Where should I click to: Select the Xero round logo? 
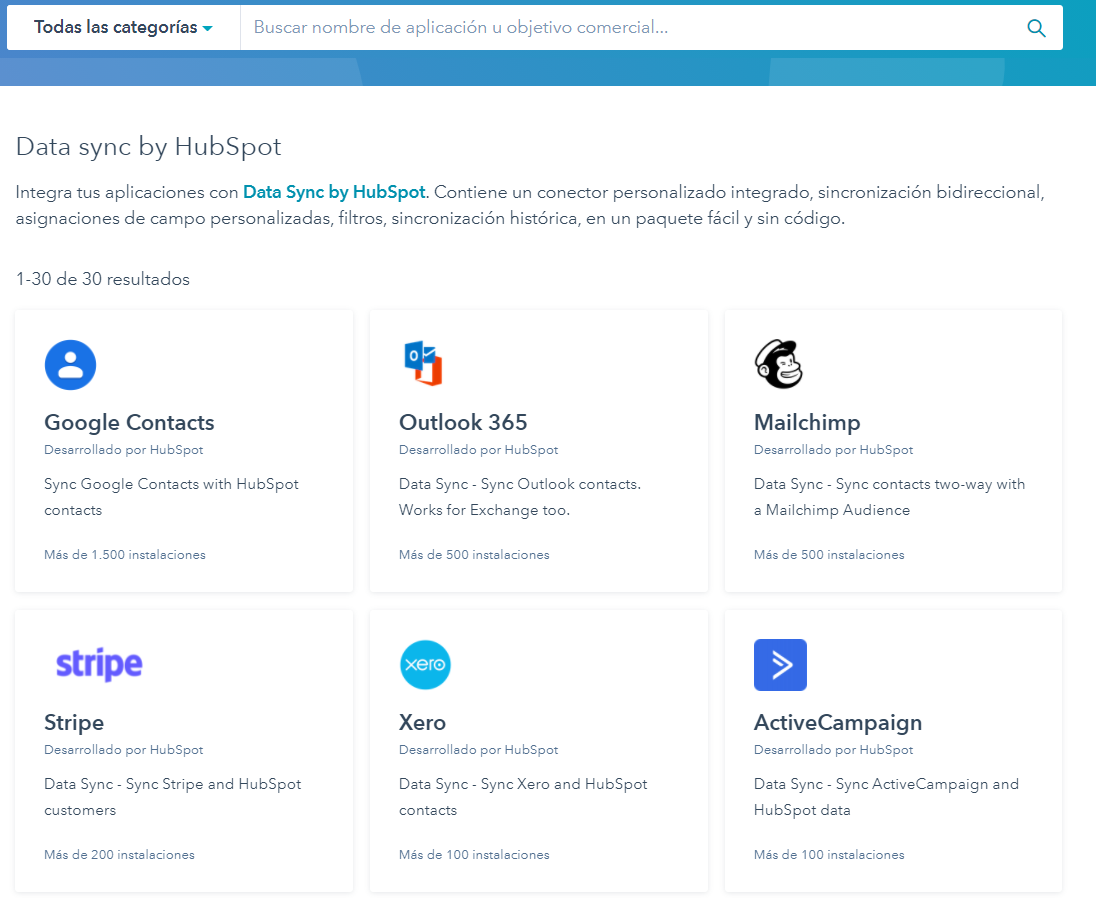pyautogui.click(x=425, y=665)
